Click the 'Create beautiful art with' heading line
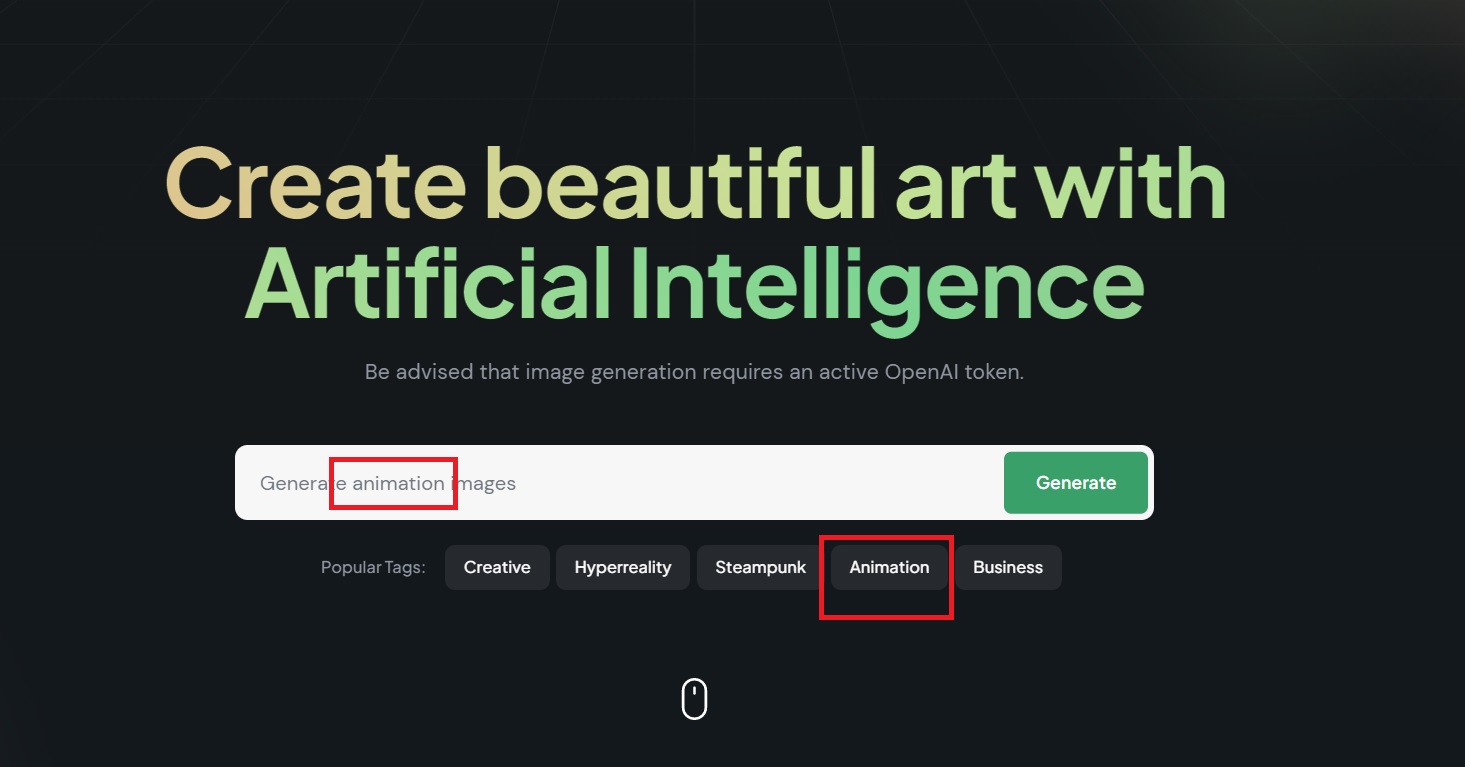1465x767 pixels. (x=696, y=184)
